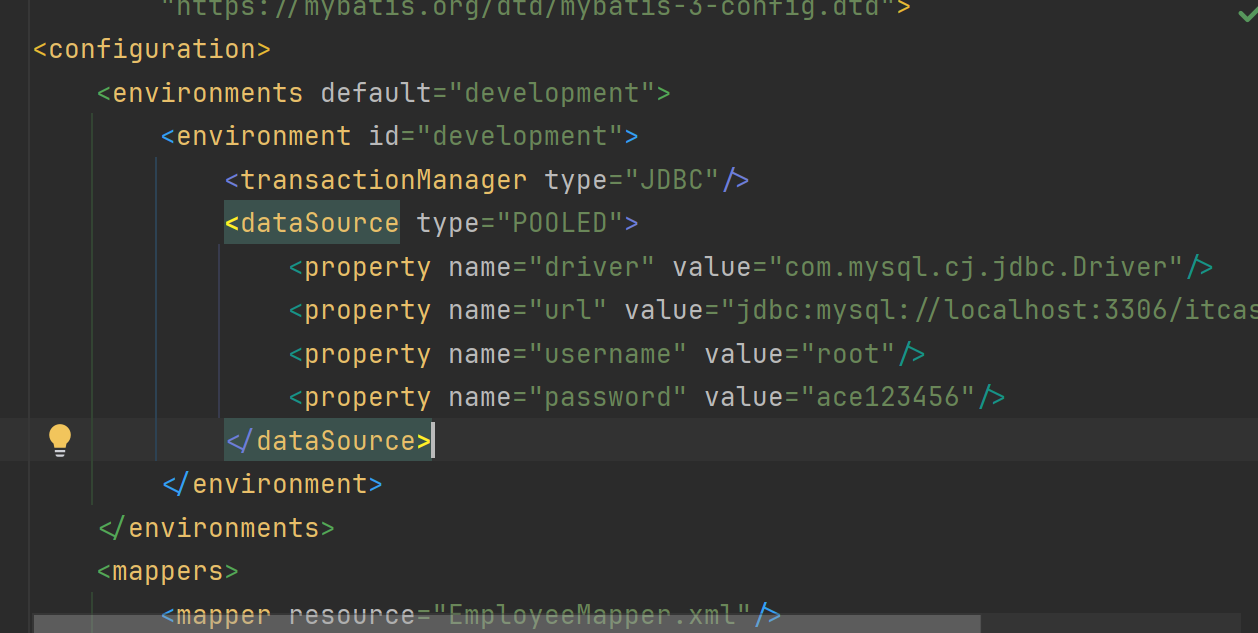Click the opening configuration tag
1258x633 pixels.
pyautogui.click(x=152, y=49)
